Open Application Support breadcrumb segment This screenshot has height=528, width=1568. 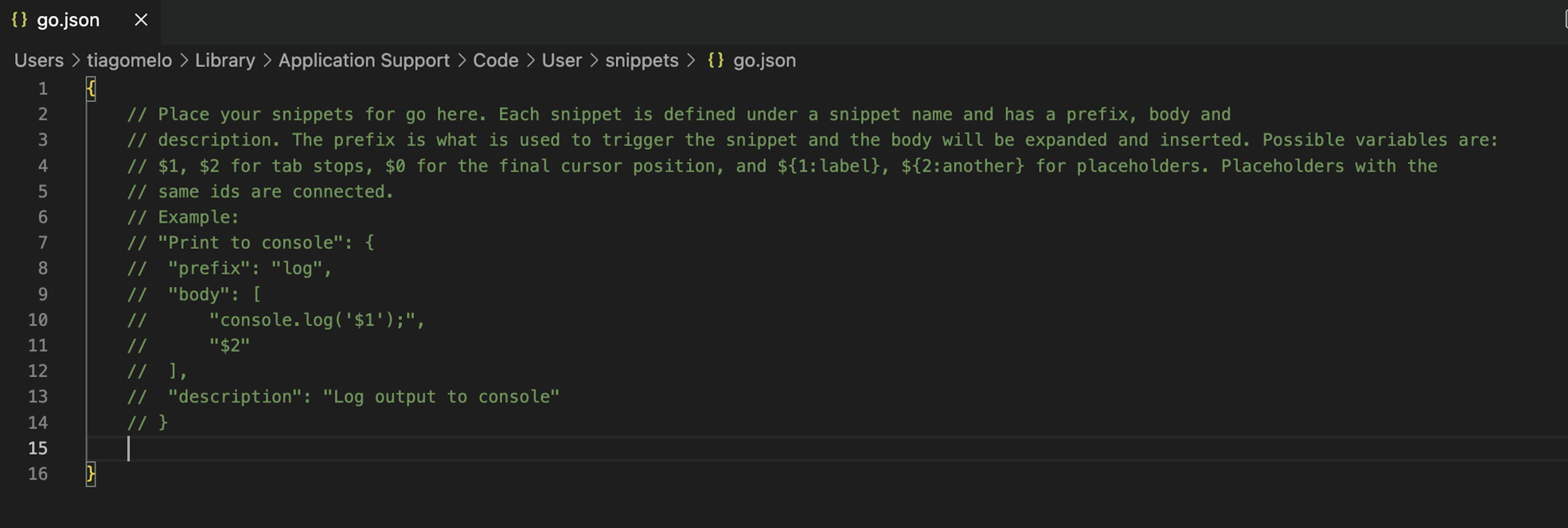click(x=364, y=60)
